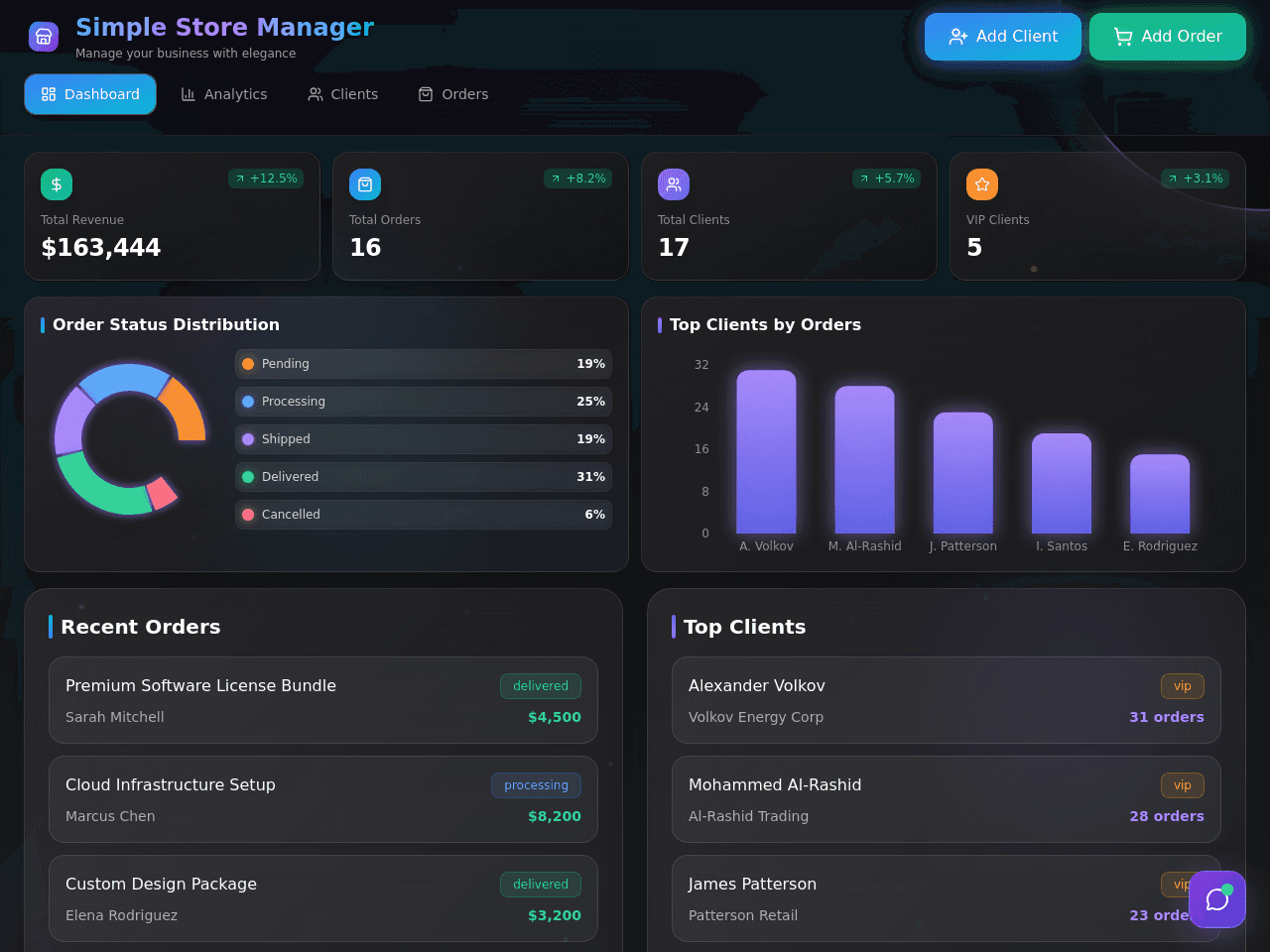The image size is (1270, 952).
Task: Click the $3,200 order amount
Action: [x=555, y=915]
